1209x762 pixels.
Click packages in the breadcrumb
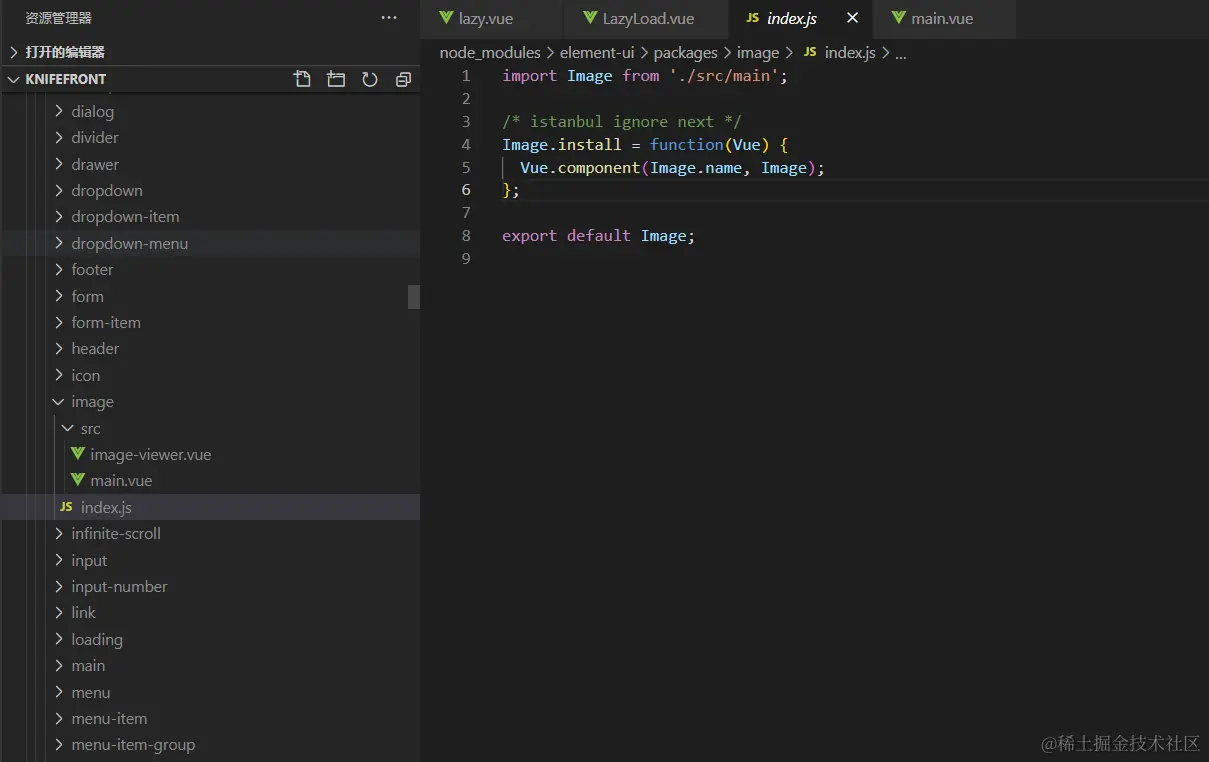686,52
